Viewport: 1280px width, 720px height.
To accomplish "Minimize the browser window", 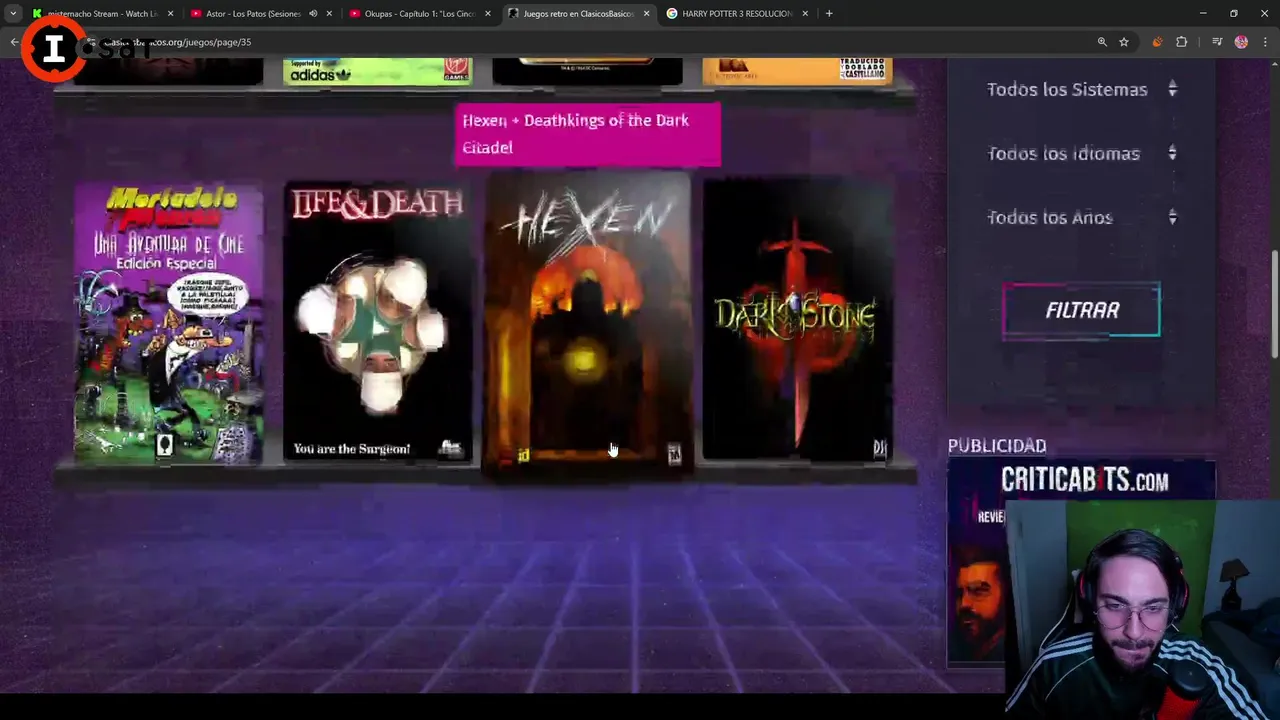I will [x=1203, y=14].
